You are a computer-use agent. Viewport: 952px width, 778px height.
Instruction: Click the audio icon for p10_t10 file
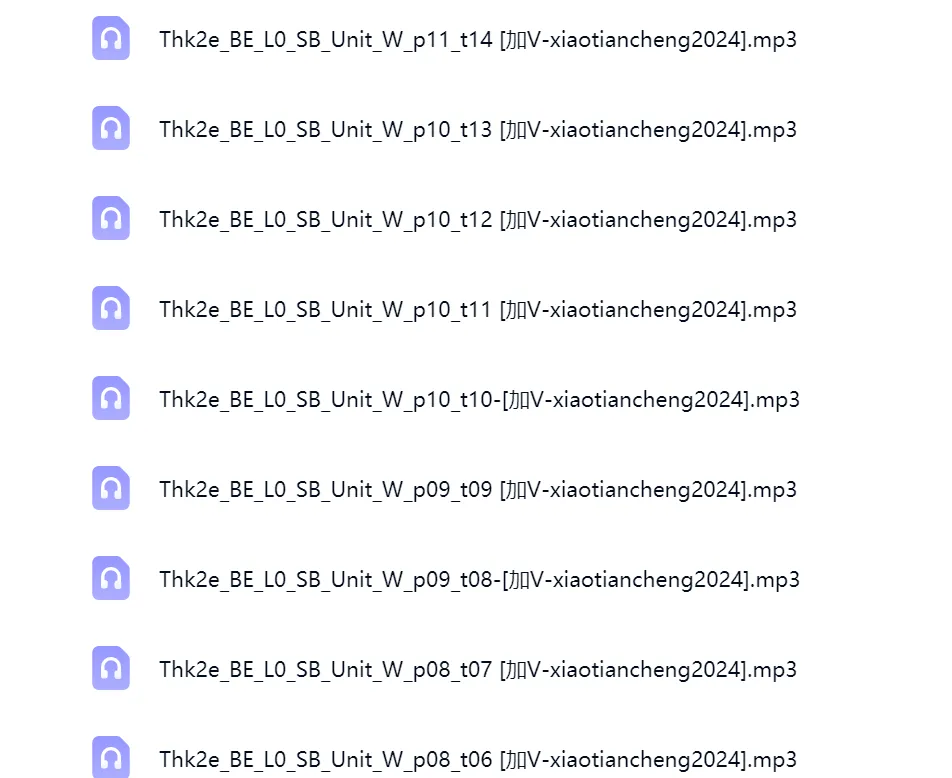[110, 398]
